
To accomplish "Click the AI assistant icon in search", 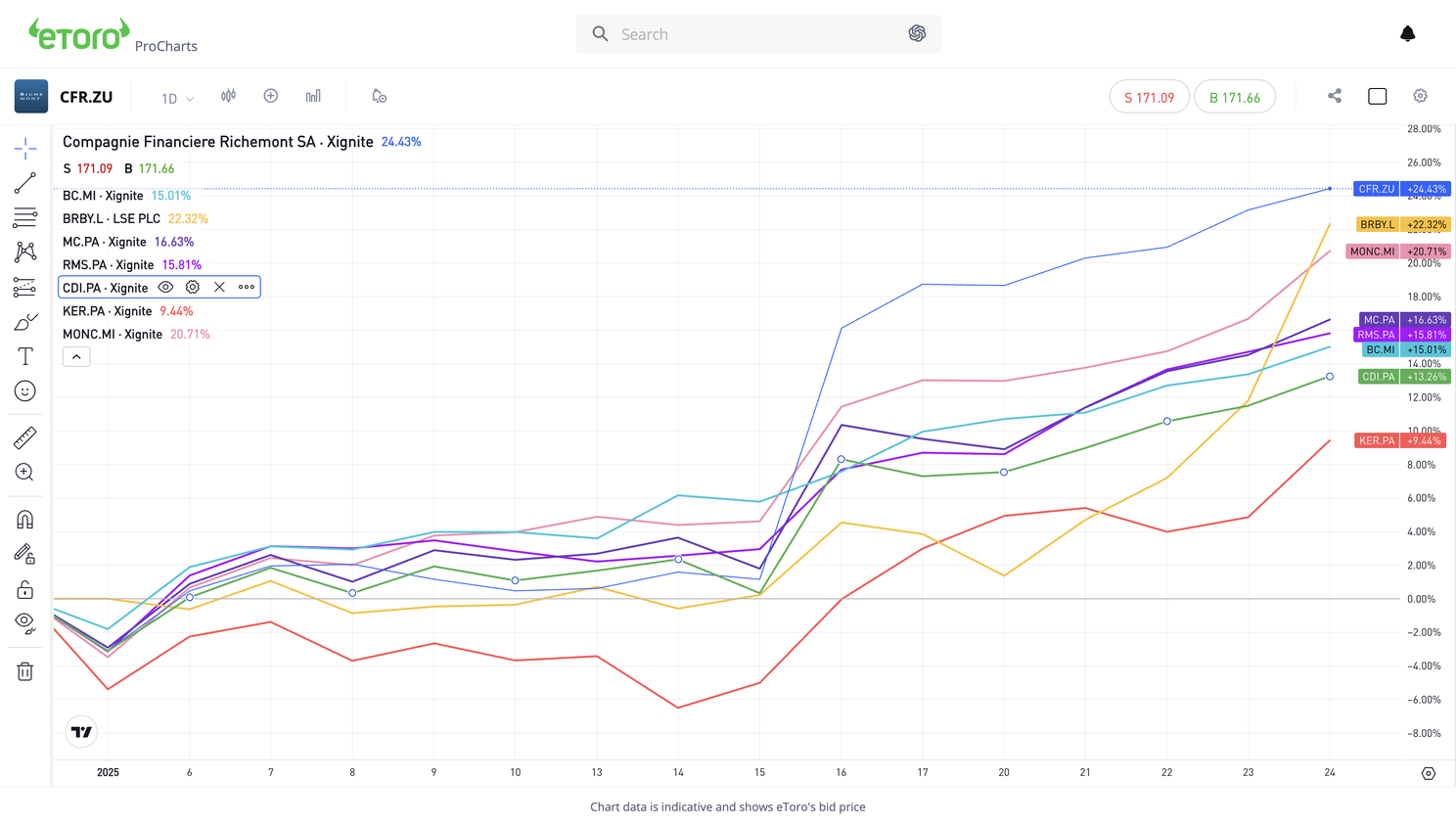I will point(917,33).
